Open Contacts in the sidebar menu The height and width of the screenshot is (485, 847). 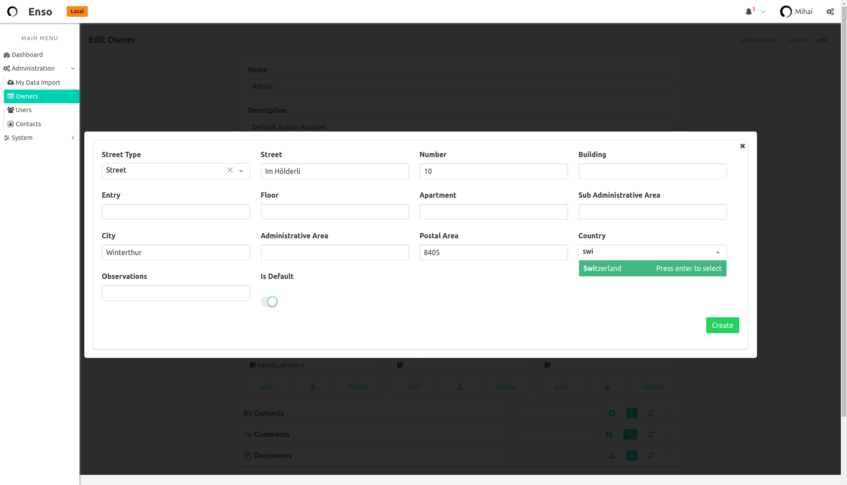click(x=24, y=124)
